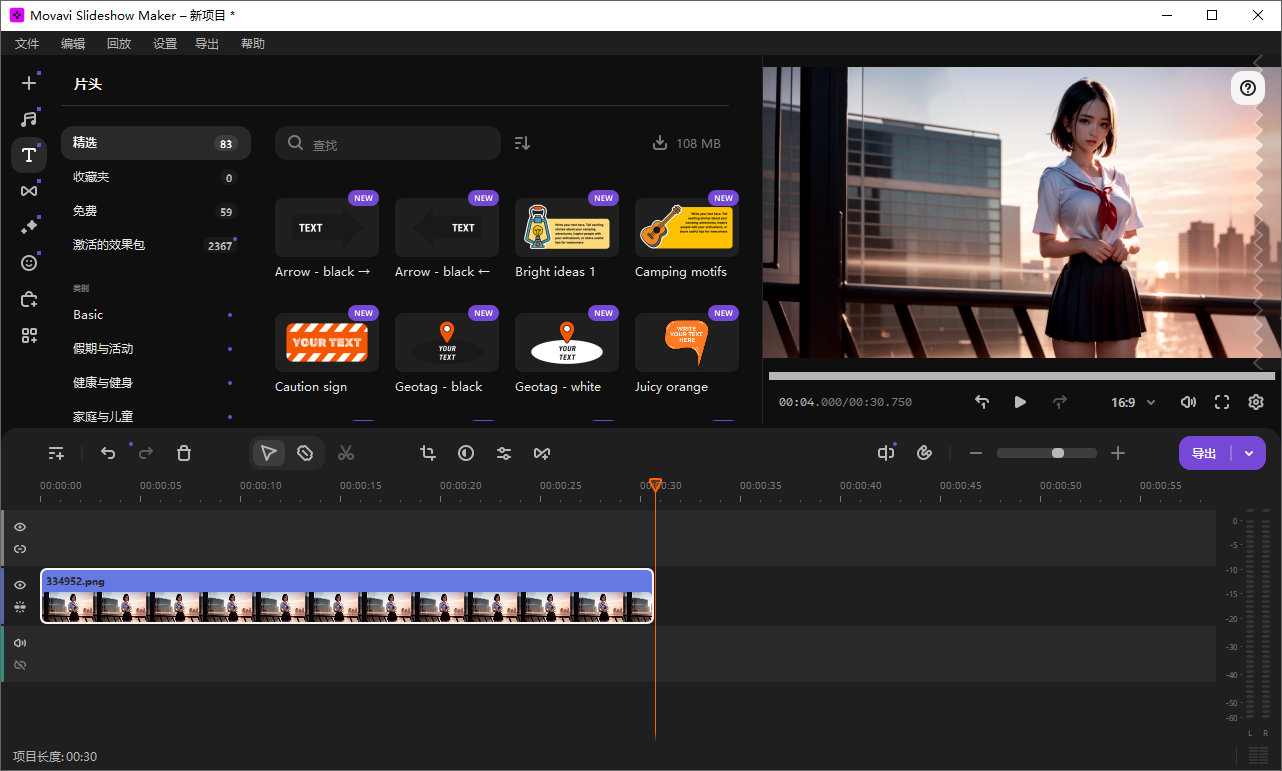1282x771 pixels.
Task: Open the crop and rotate tool
Action: [x=428, y=453]
